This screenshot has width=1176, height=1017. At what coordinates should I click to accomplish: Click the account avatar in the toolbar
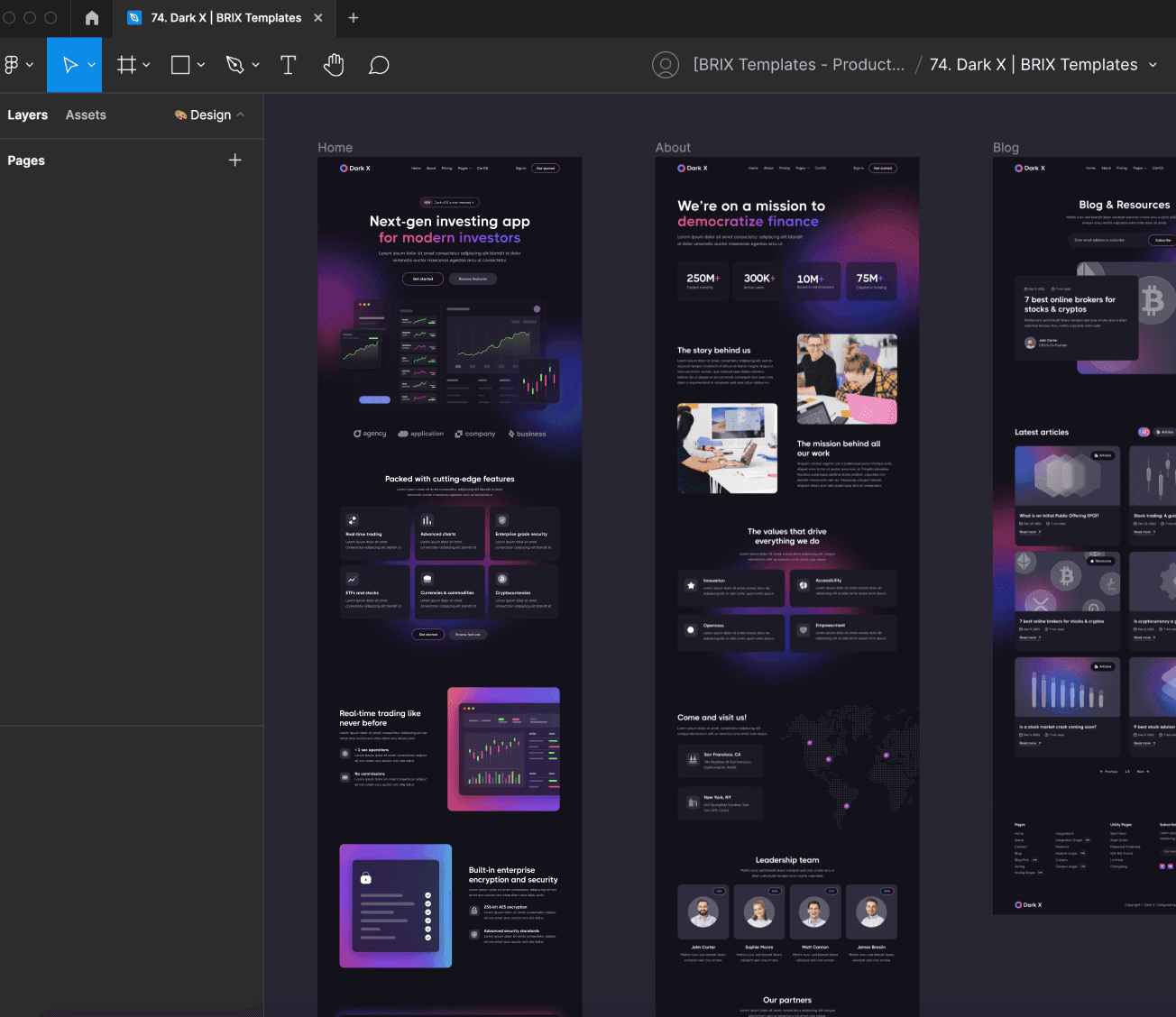coord(666,64)
